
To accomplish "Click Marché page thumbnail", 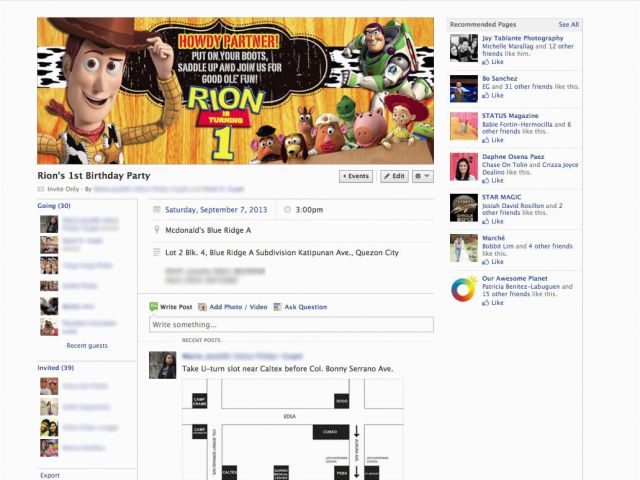I will click(x=464, y=248).
